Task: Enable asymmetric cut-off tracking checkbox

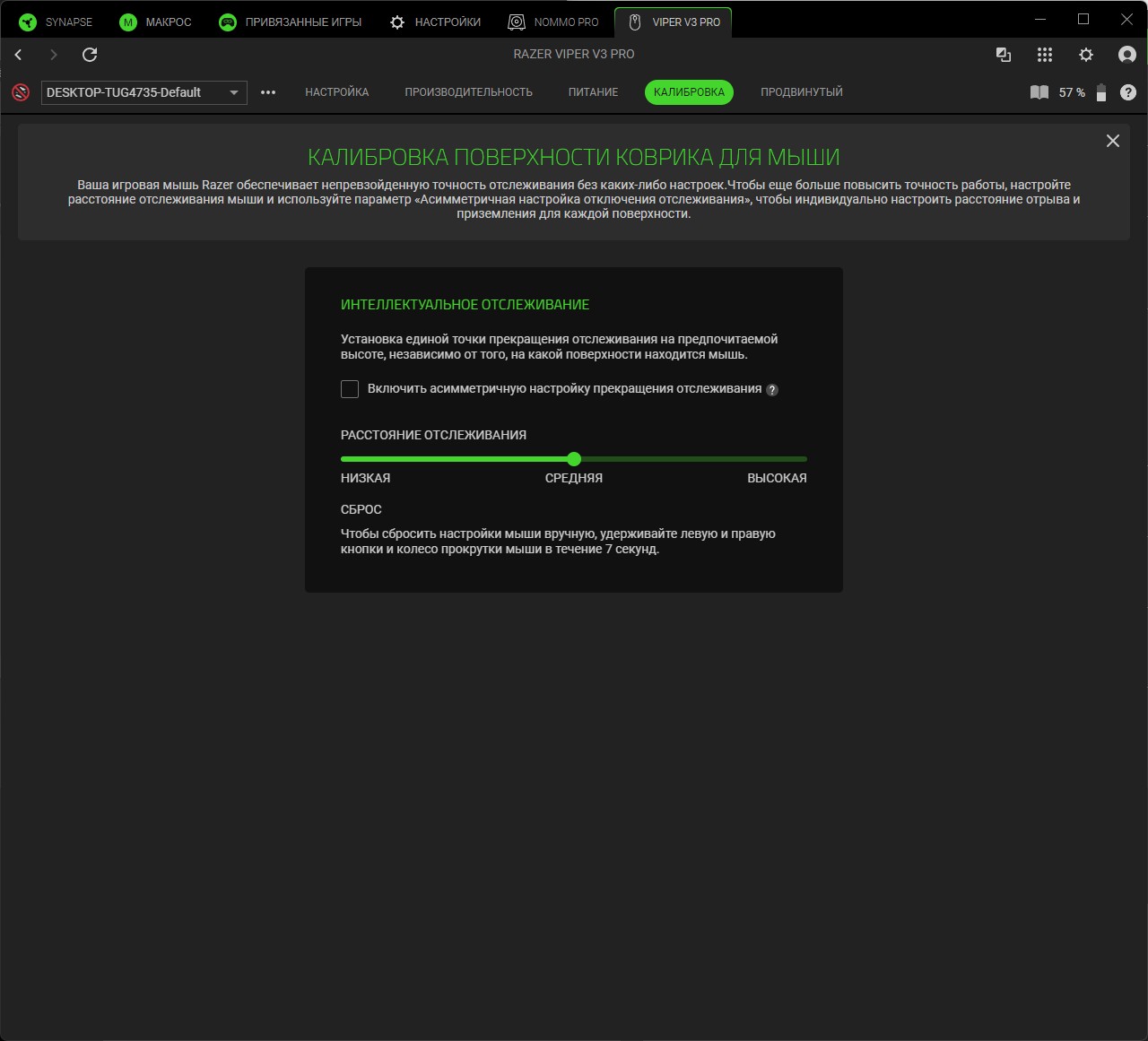Action: (350, 389)
